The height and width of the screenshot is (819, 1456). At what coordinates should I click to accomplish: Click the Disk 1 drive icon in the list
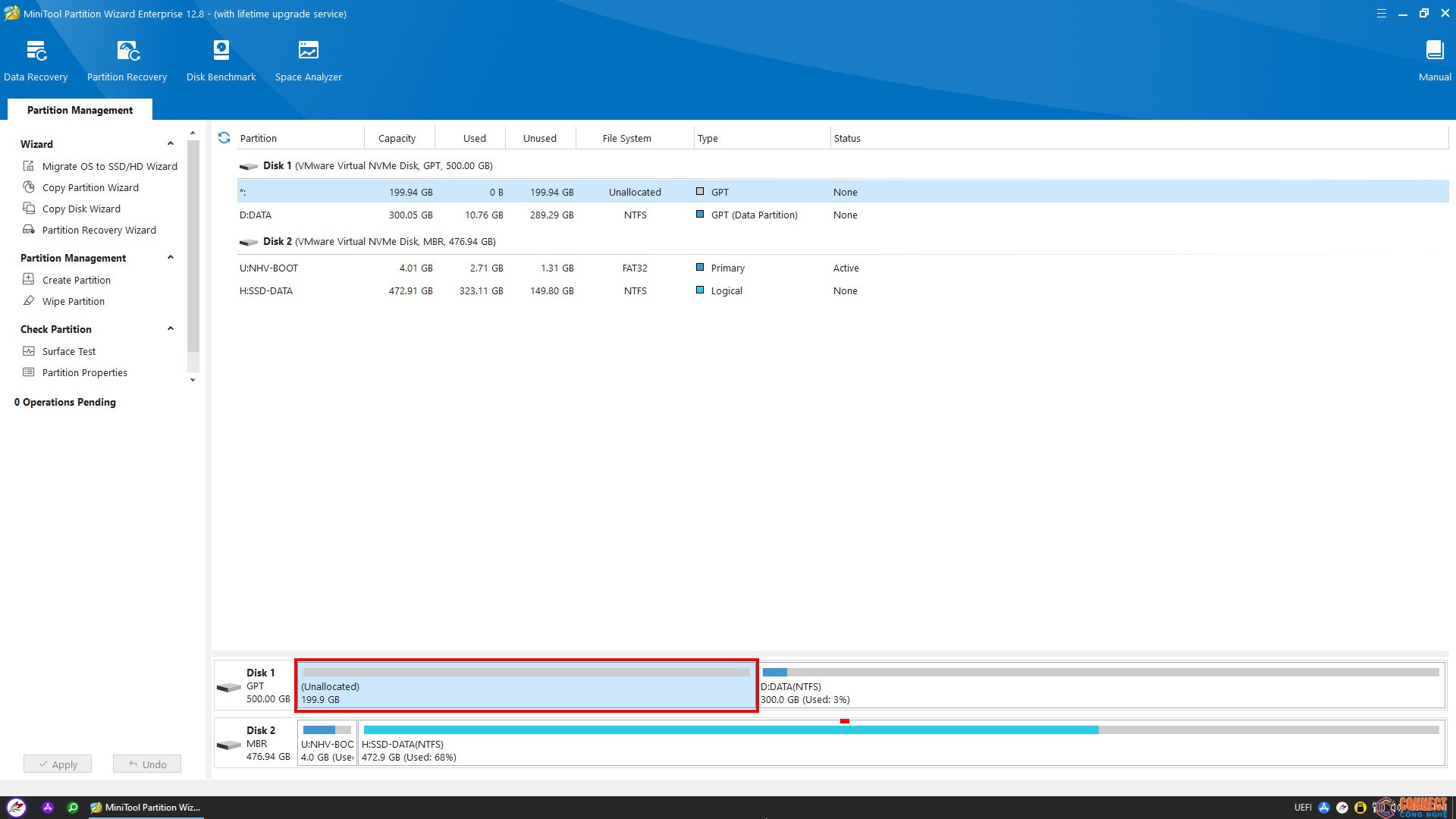(249, 166)
